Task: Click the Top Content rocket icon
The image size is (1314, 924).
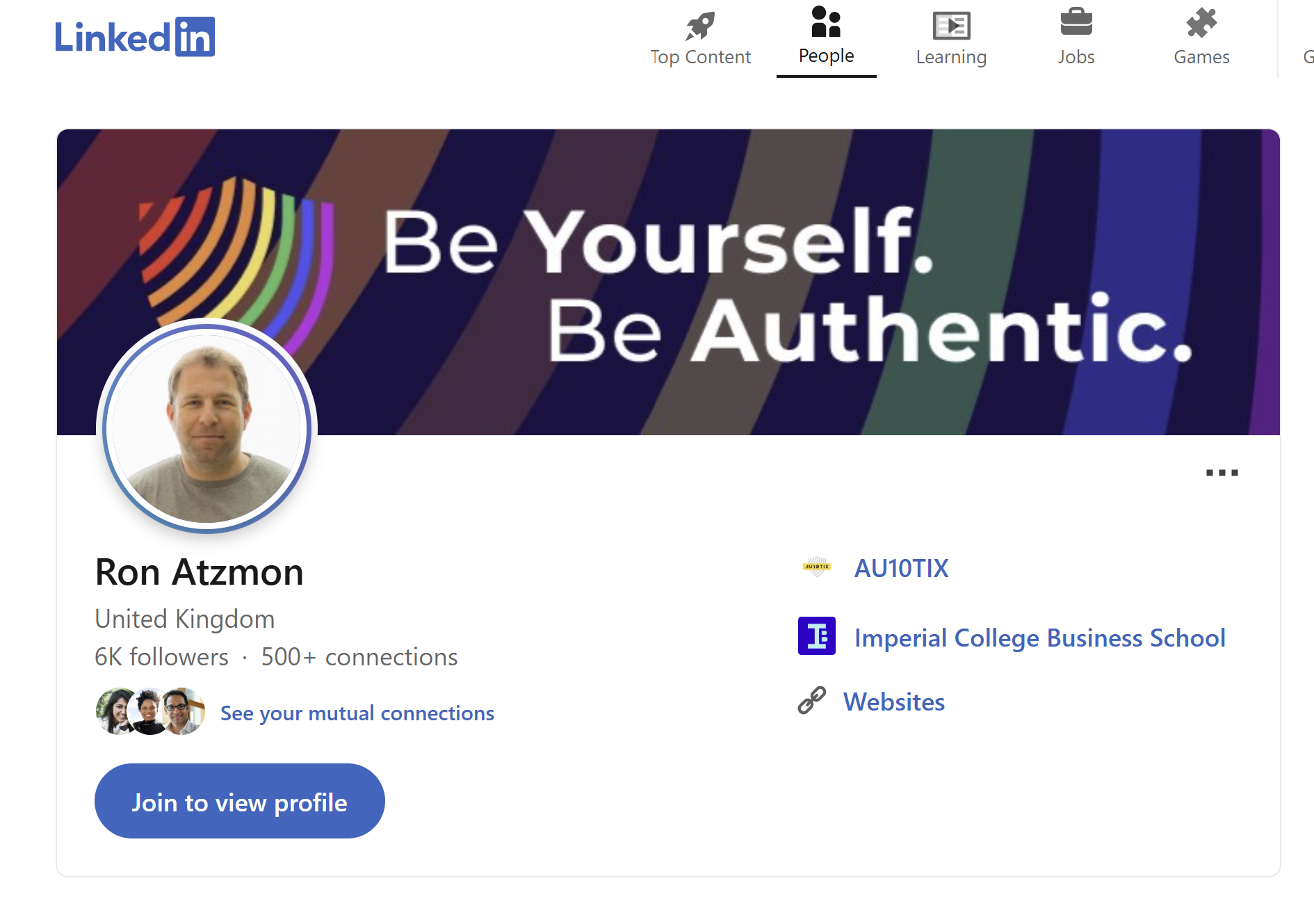Action: pyautogui.click(x=700, y=26)
